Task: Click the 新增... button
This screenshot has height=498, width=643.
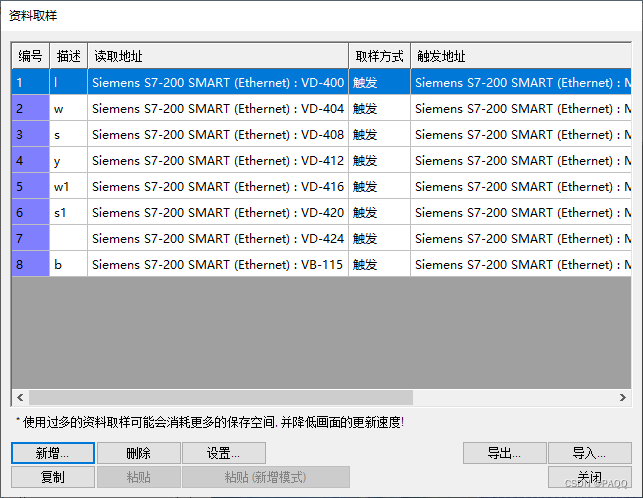Action: (53, 453)
